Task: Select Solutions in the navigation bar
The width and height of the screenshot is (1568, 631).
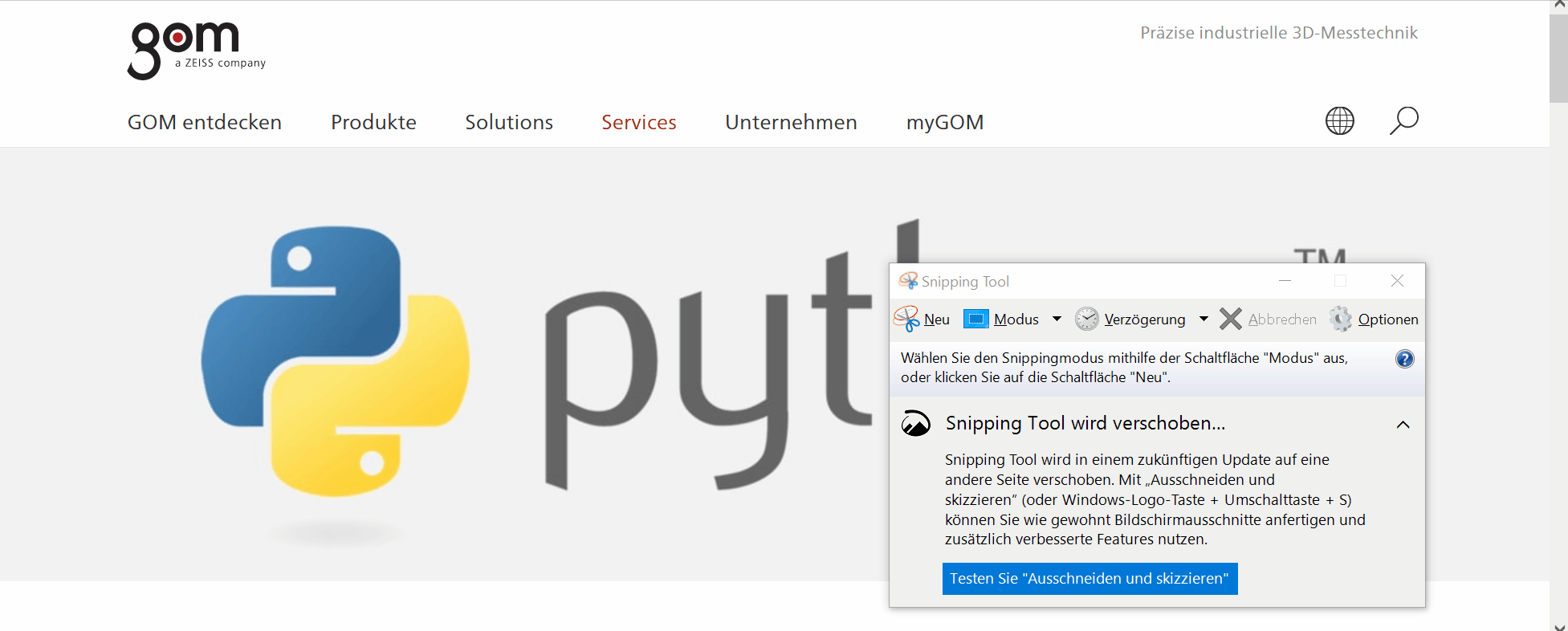Action: click(509, 122)
